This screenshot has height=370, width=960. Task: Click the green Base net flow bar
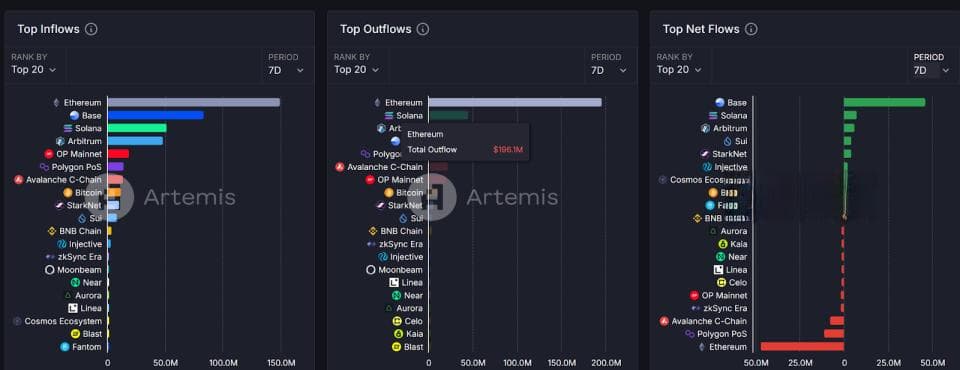point(884,102)
